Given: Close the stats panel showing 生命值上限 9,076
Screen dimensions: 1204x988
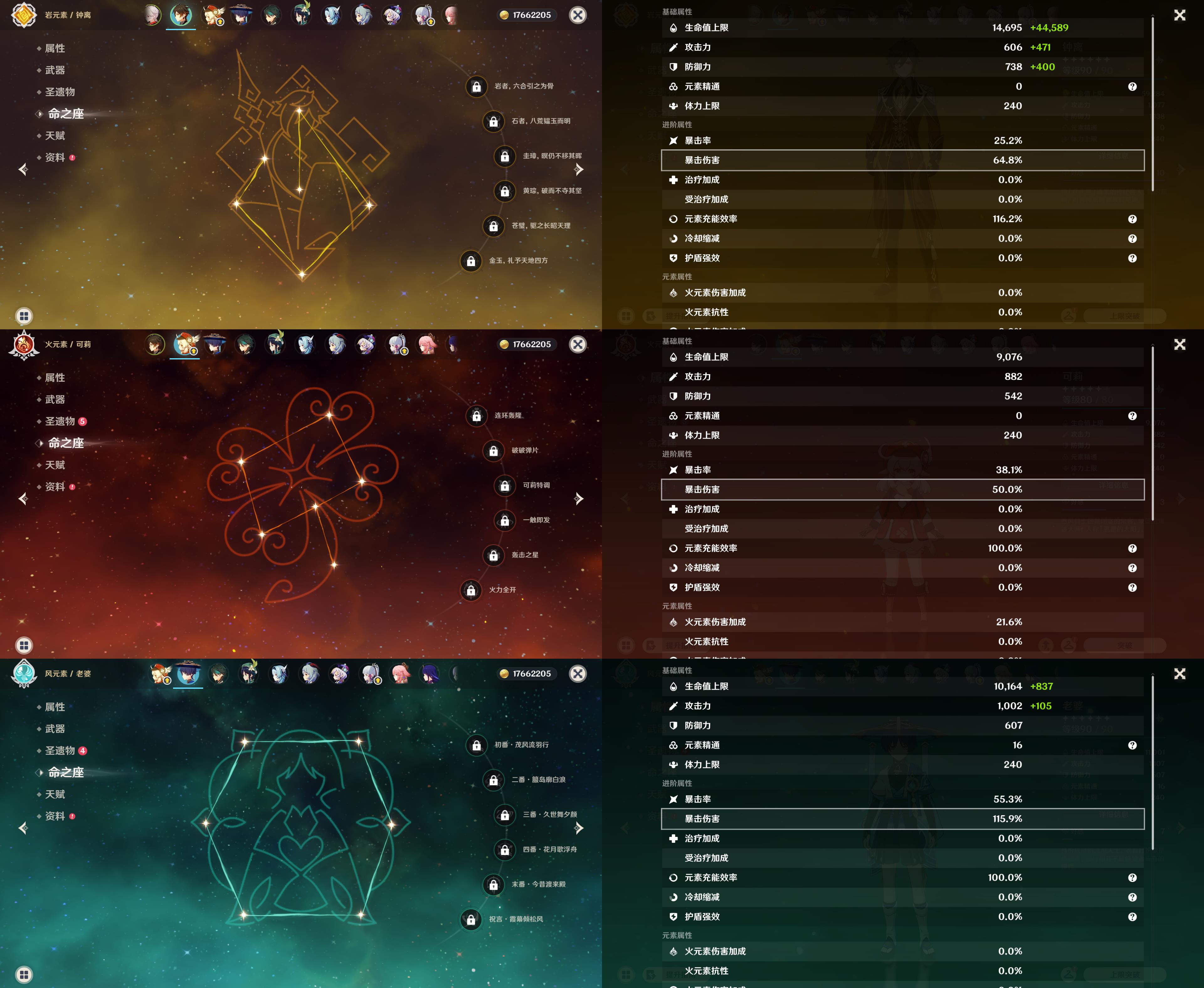Looking at the screenshot, I should [1180, 344].
